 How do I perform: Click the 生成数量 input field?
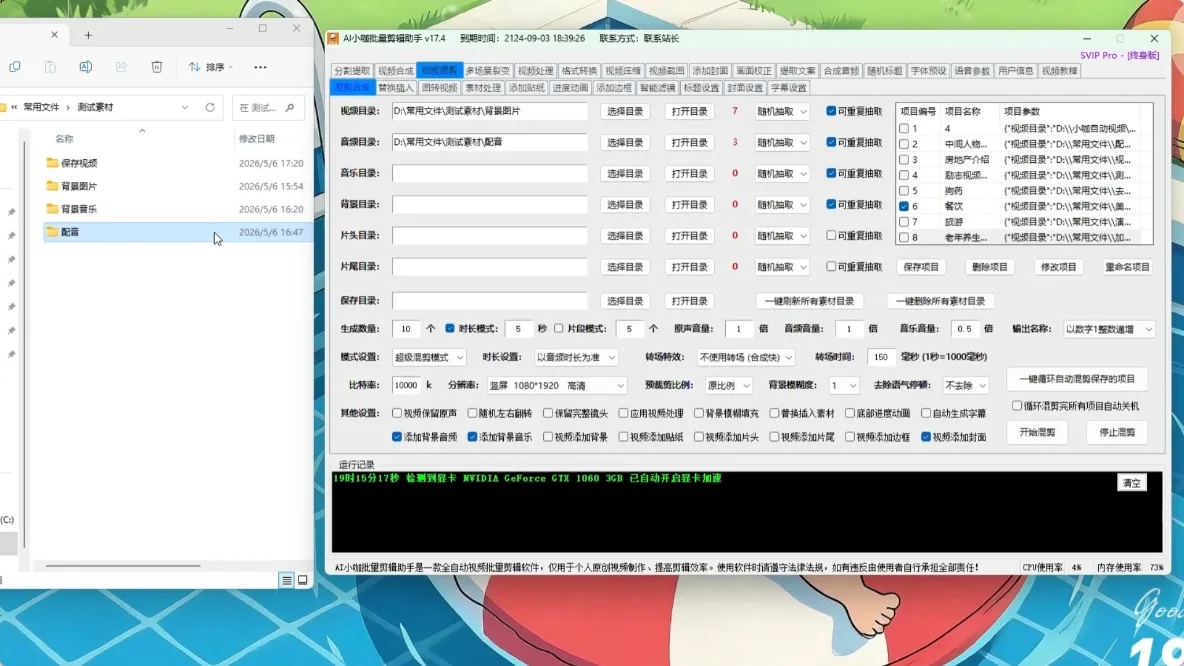click(x=406, y=329)
